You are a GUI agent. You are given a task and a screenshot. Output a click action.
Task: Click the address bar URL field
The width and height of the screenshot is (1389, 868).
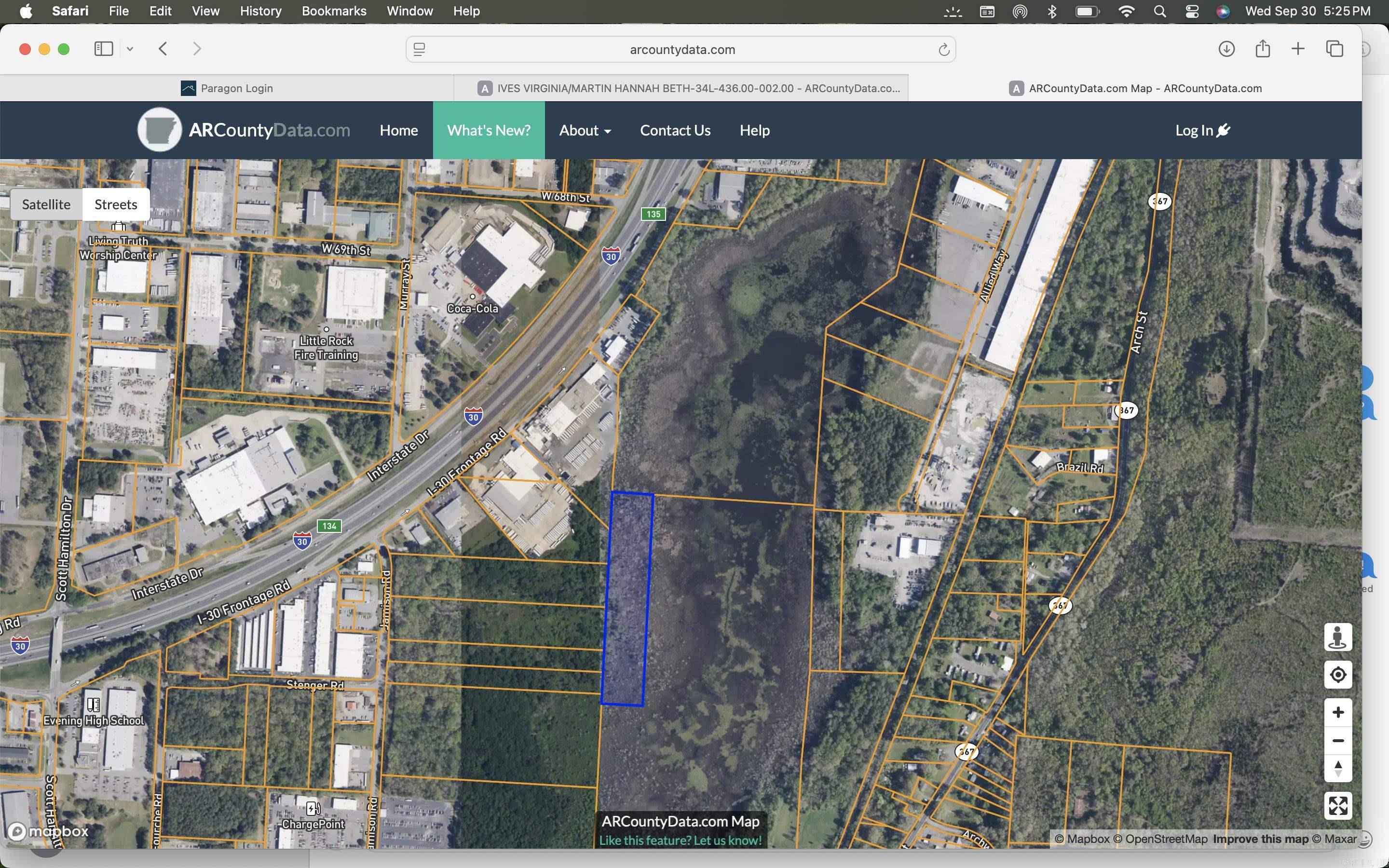click(681, 49)
